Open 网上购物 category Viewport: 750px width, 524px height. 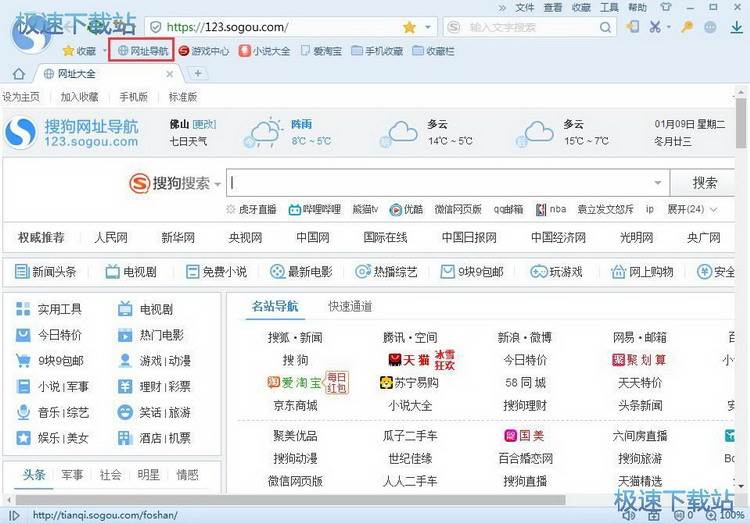642,272
